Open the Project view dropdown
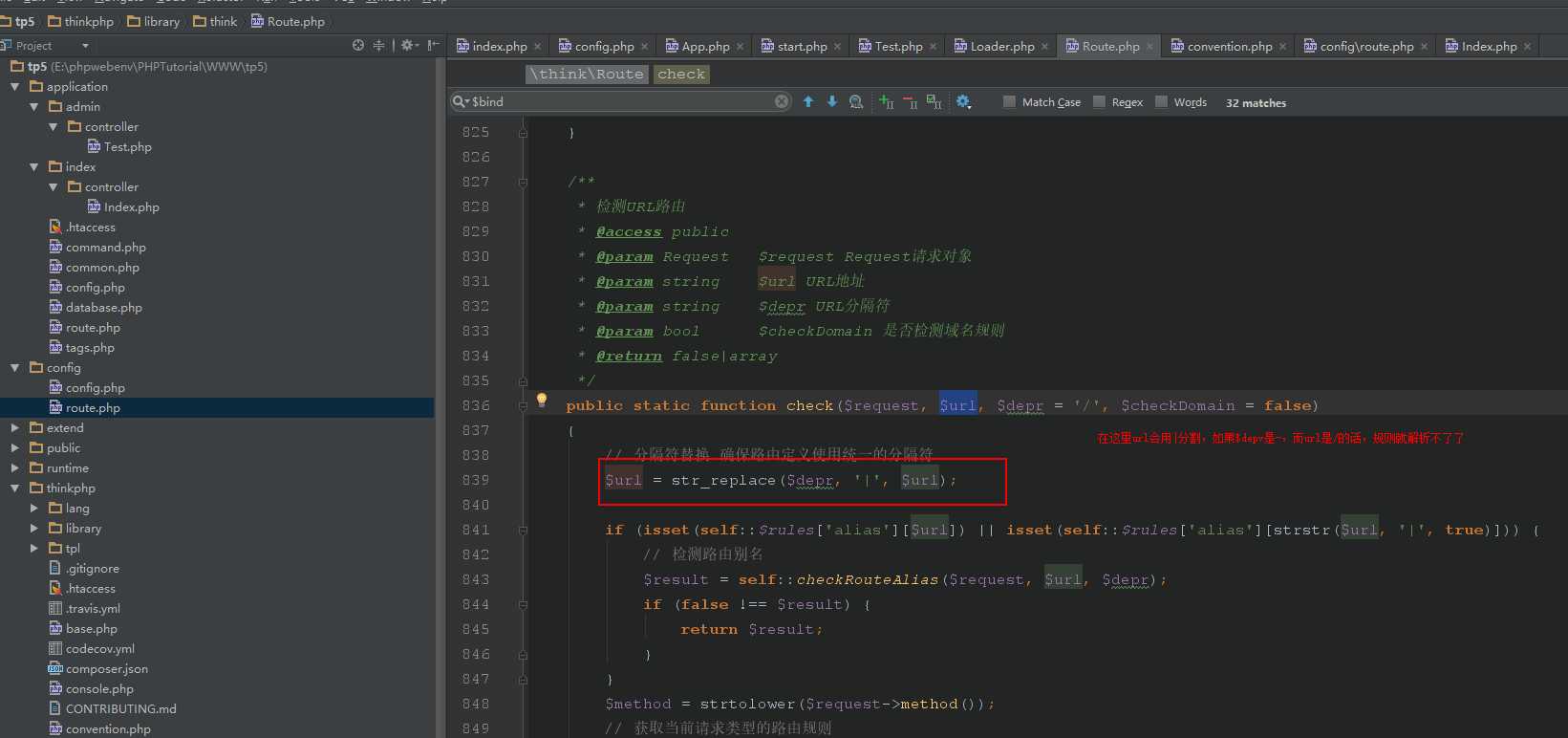Viewport: 1568px width, 738px height. (x=85, y=45)
